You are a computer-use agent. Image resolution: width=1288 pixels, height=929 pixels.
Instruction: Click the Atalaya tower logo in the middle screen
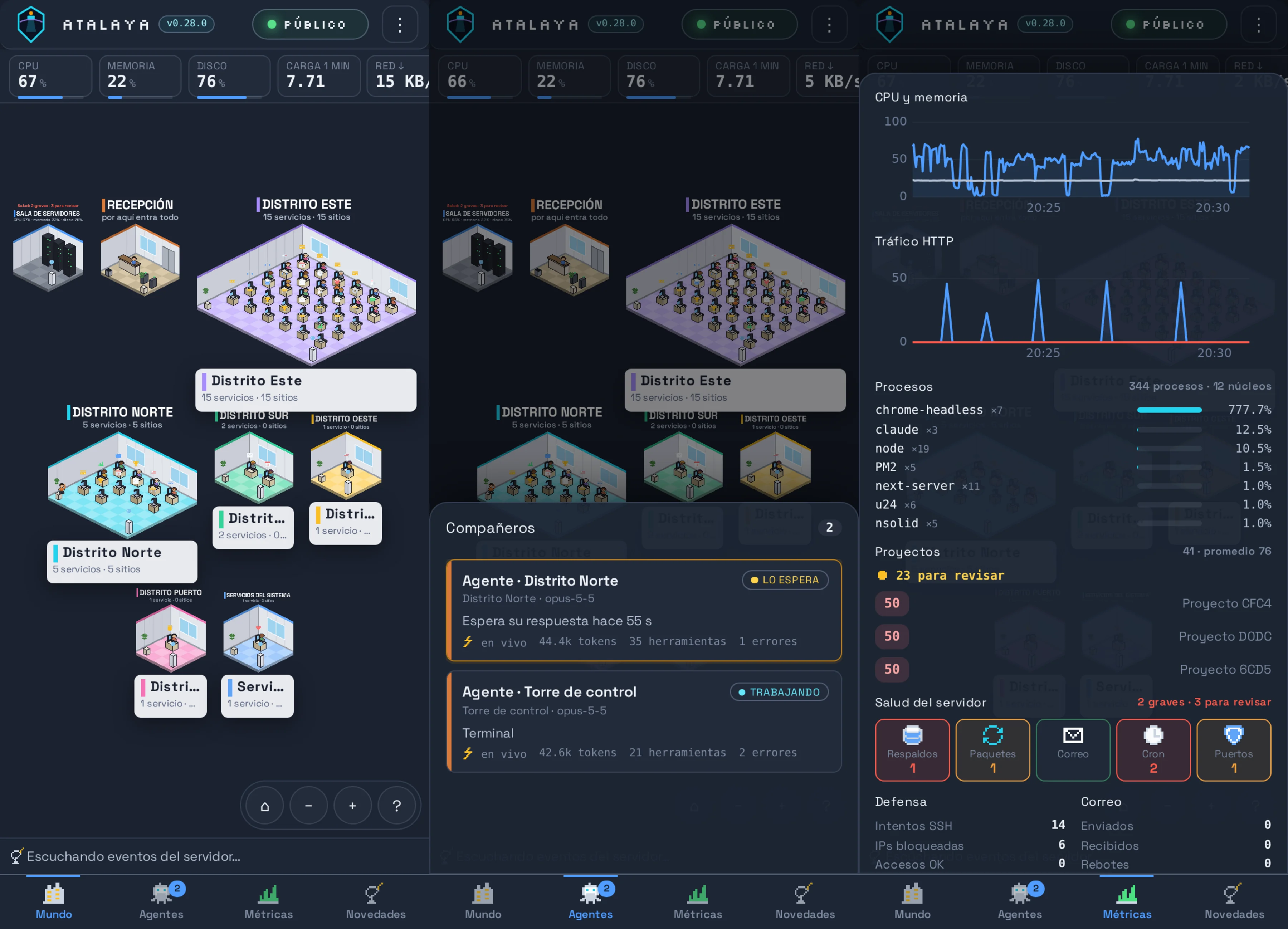point(460,24)
